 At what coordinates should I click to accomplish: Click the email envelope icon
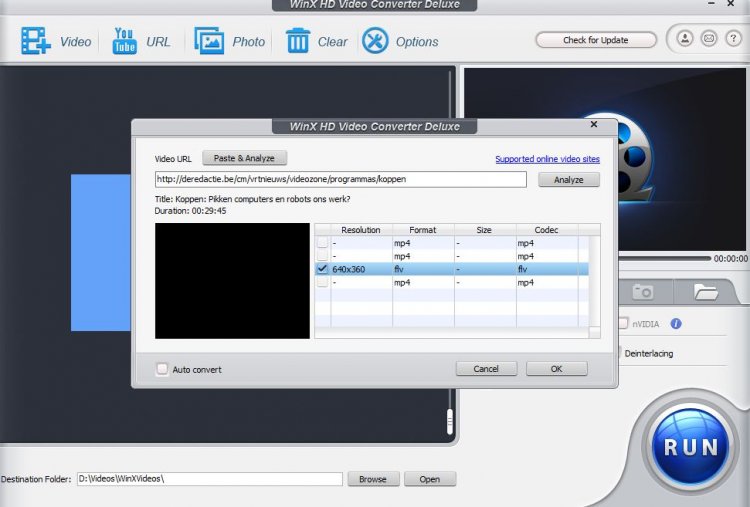tap(708, 40)
